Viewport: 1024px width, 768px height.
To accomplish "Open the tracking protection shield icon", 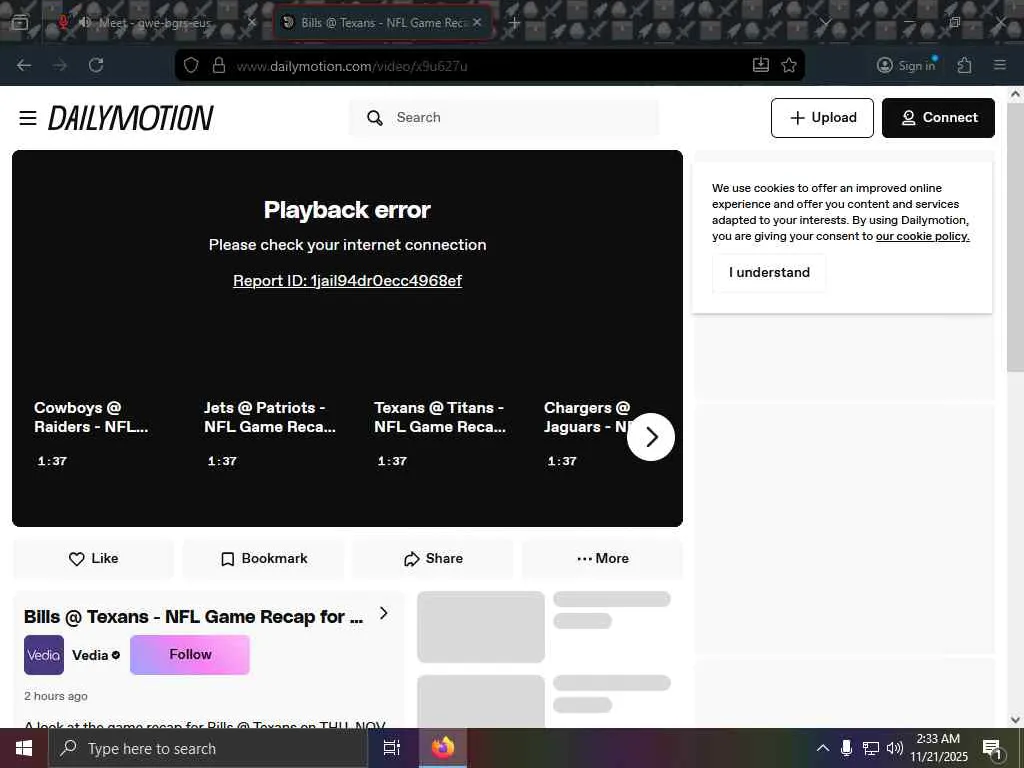I will 191,65.
